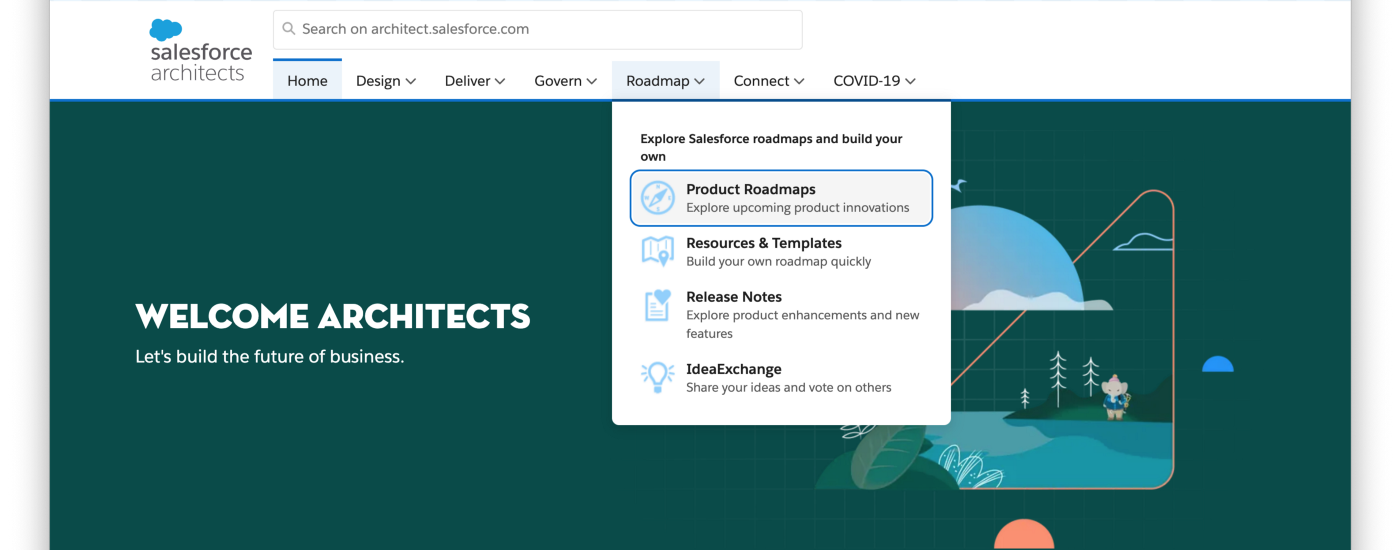Click the IdeaExchange lightbulb icon
Viewport: 1400px width, 550px height.
[x=658, y=377]
